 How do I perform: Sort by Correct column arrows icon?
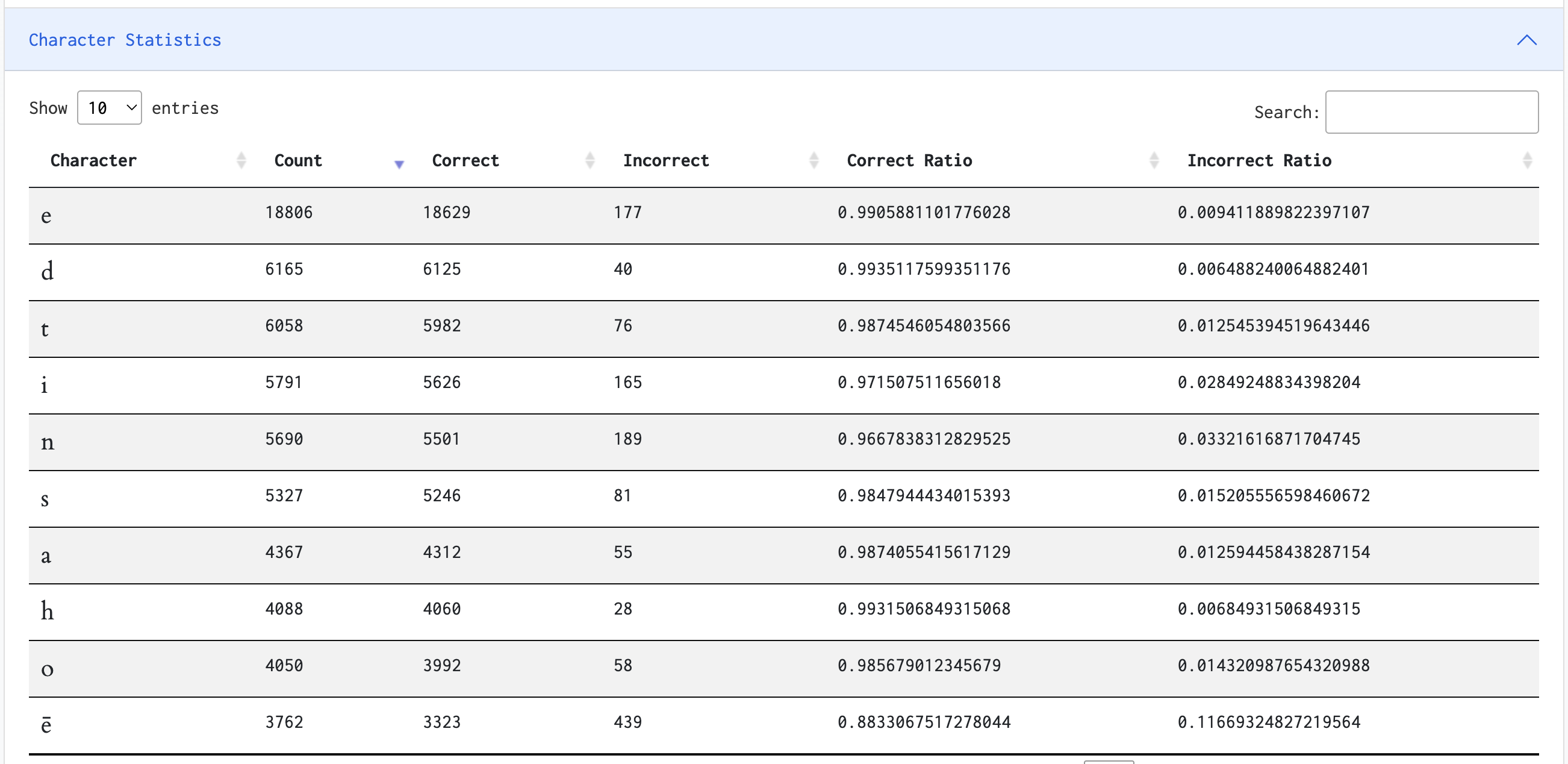pos(590,160)
